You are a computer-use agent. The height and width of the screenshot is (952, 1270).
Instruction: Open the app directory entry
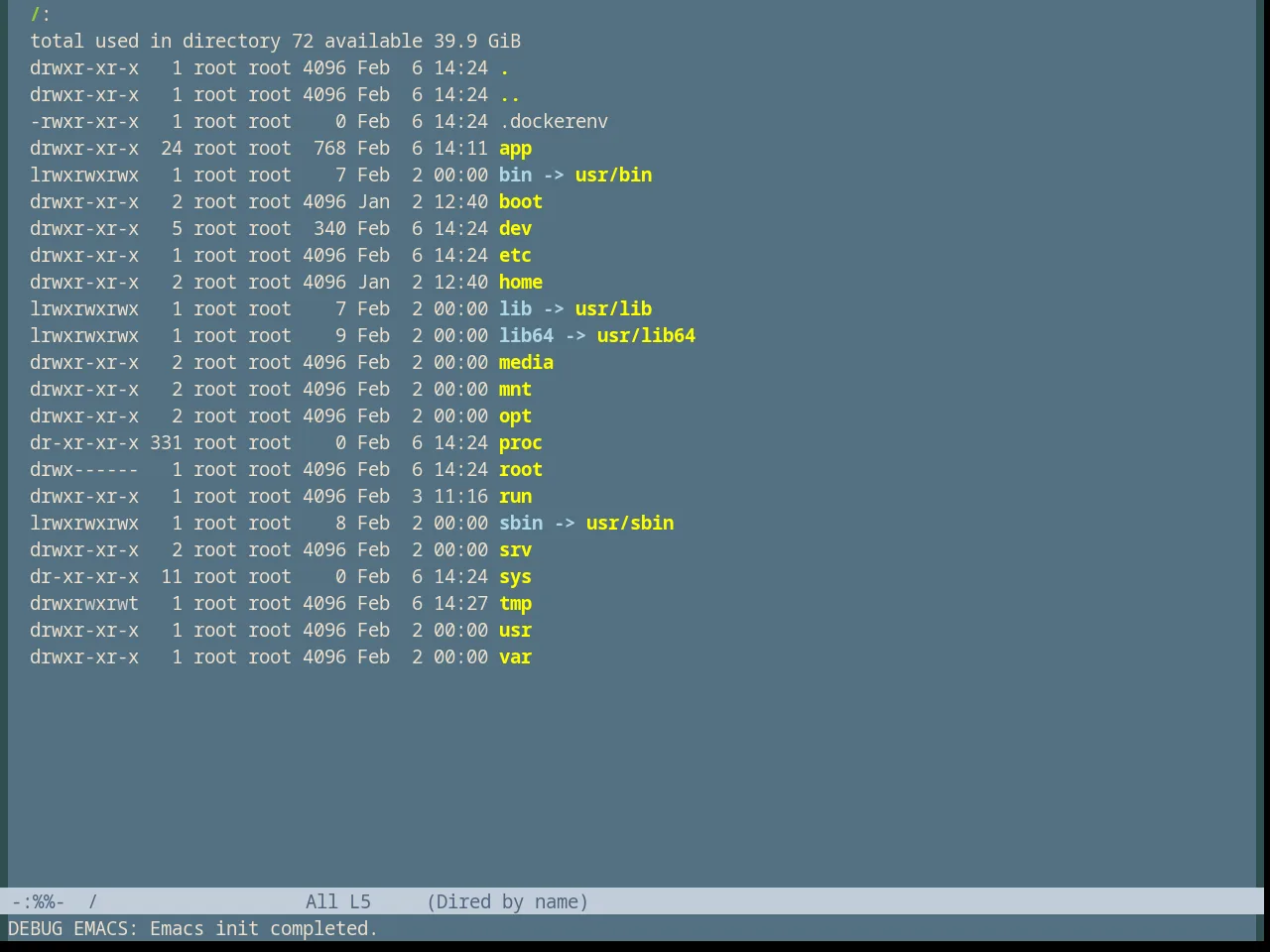[x=515, y=149]
